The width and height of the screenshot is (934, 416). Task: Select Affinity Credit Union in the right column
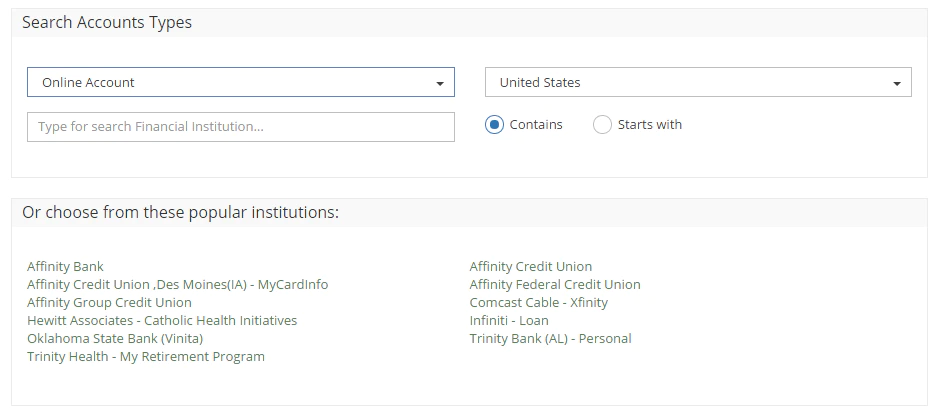(x=531, y=266)
